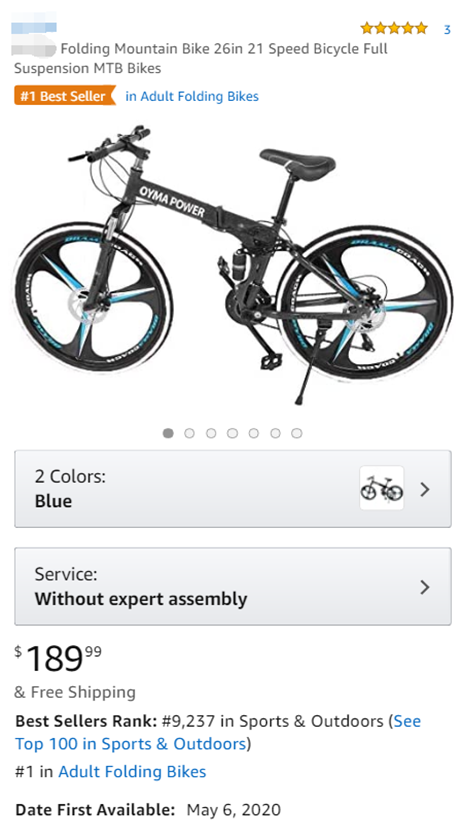Click the Blue color bike thumbnail
This screenshot has width=461, height=836.
click(382, 488)
